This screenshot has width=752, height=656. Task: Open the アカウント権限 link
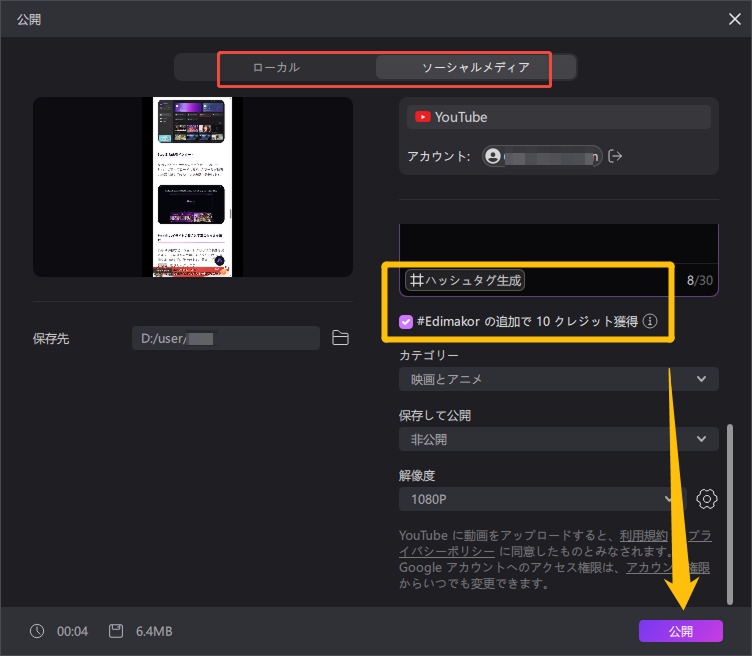[668, 568]
